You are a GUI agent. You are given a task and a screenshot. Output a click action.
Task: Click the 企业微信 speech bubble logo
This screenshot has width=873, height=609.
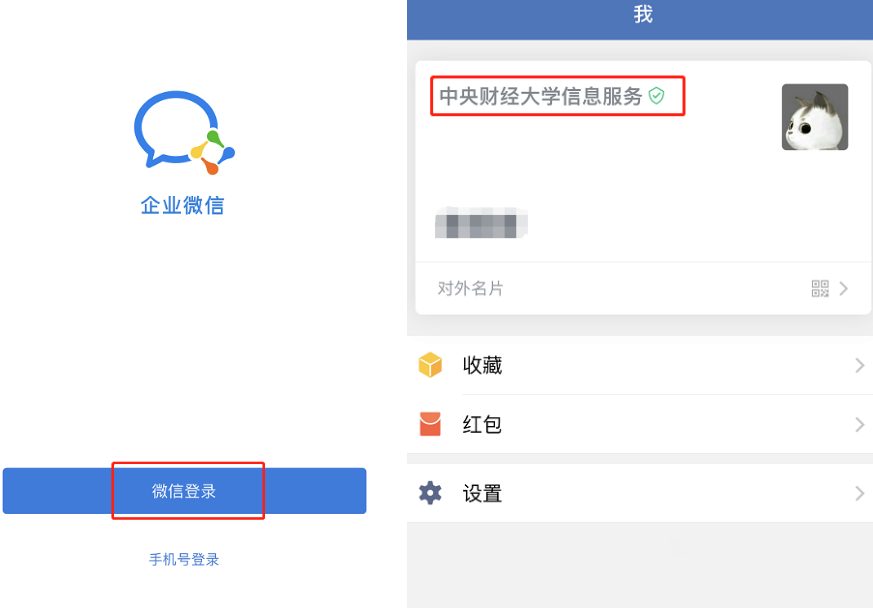pos(184,132)
